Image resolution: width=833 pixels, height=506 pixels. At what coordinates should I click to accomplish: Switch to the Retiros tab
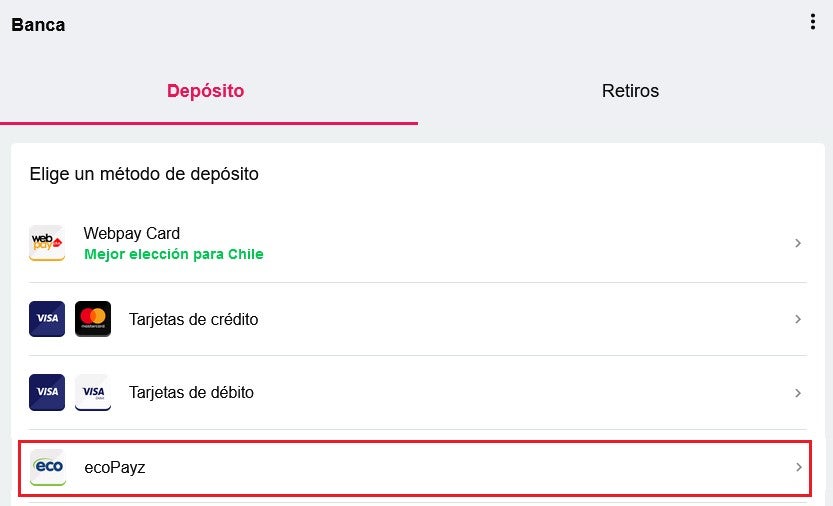point(630,91)
